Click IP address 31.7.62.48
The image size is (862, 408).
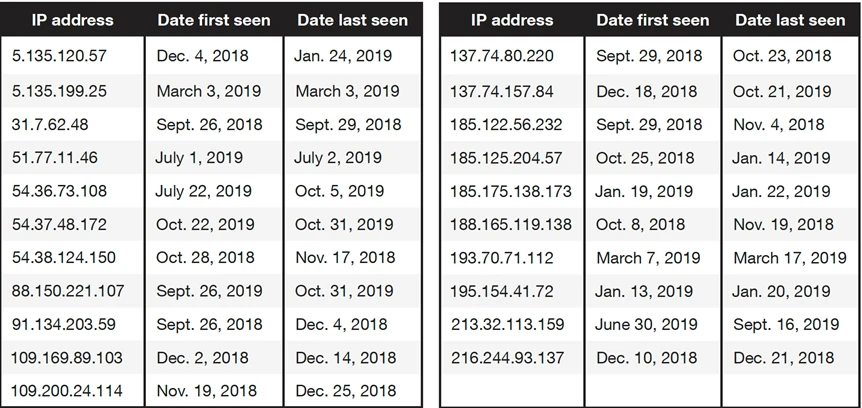tap(52, 125)
